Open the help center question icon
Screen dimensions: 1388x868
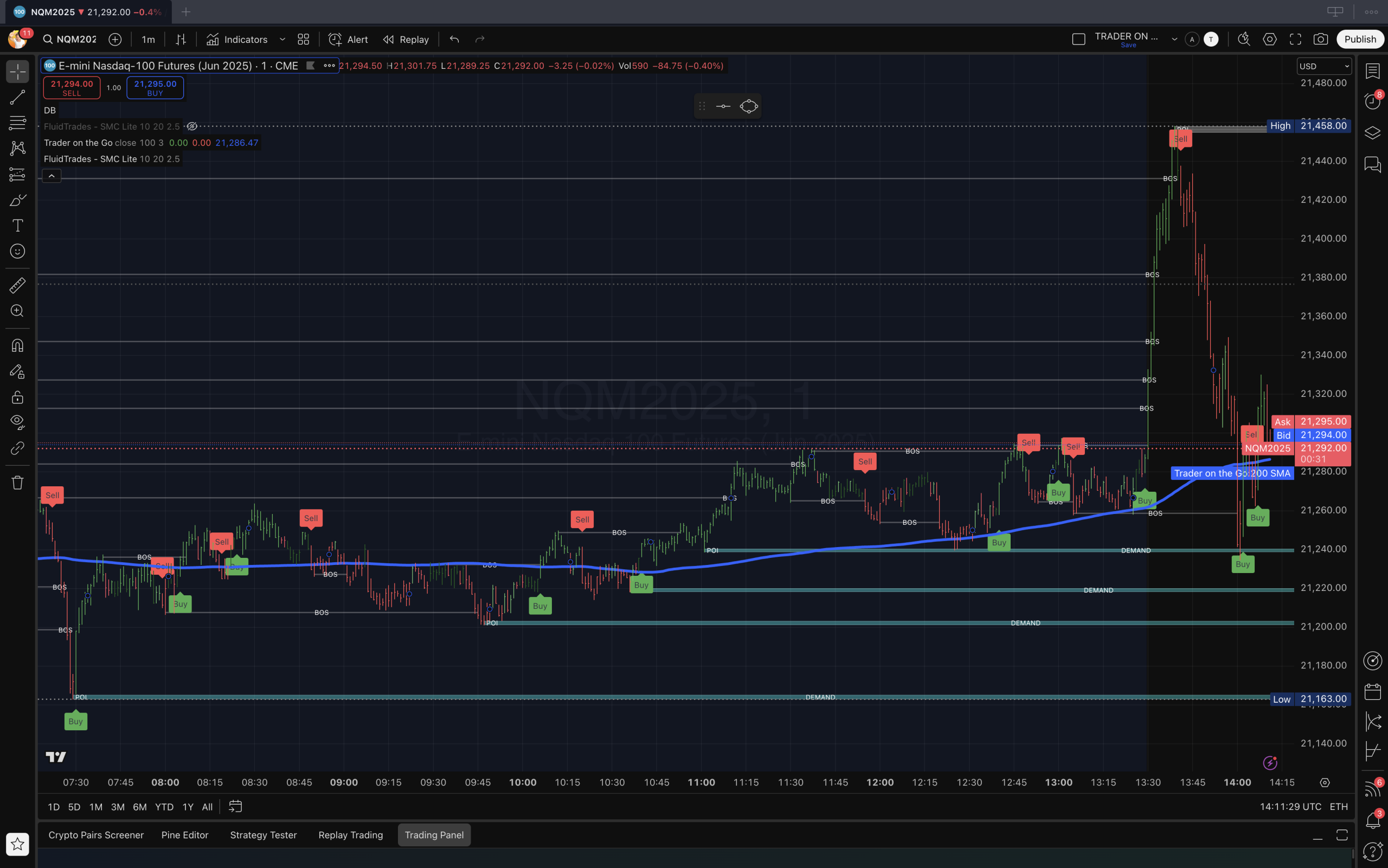click(x=1372, y=851)
